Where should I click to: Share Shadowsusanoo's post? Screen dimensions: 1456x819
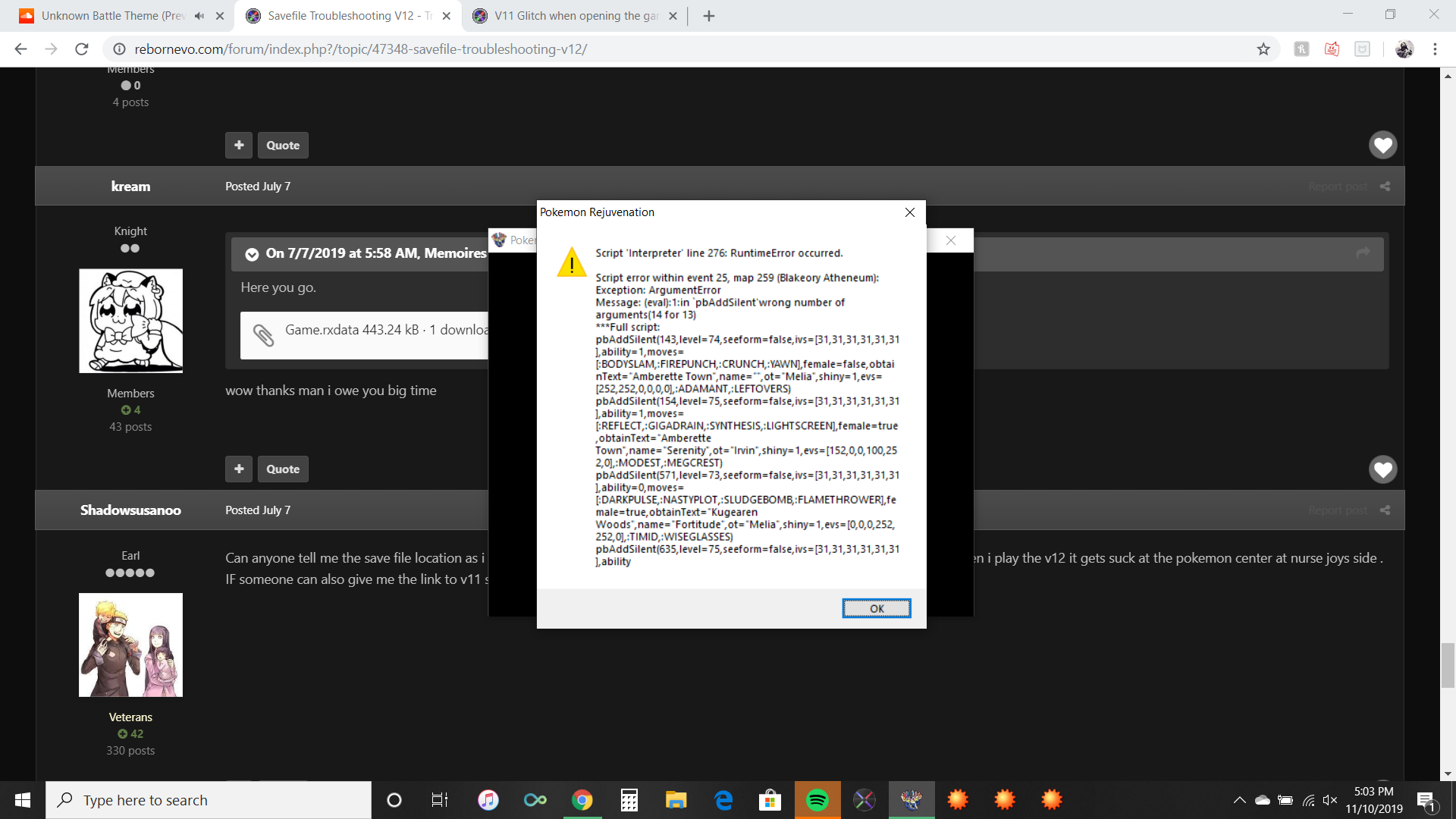(1385, 510)
